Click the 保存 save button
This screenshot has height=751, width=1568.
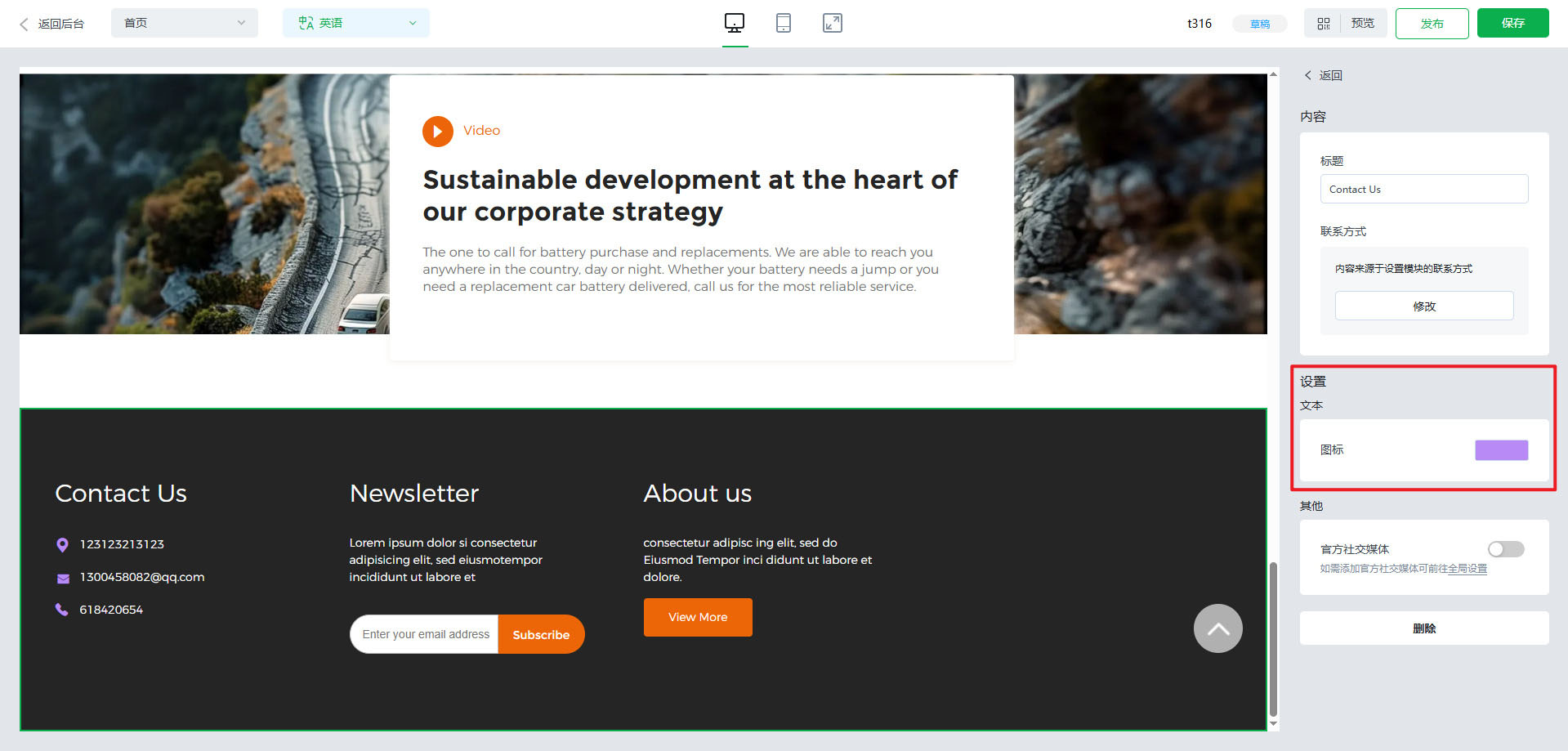tap(1512, 23)
